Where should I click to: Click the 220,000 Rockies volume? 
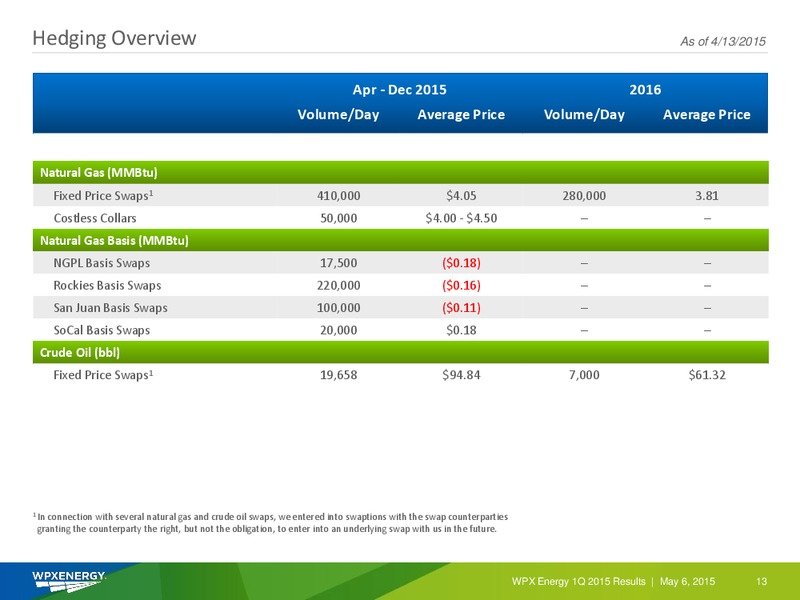(x=338, y=285)
